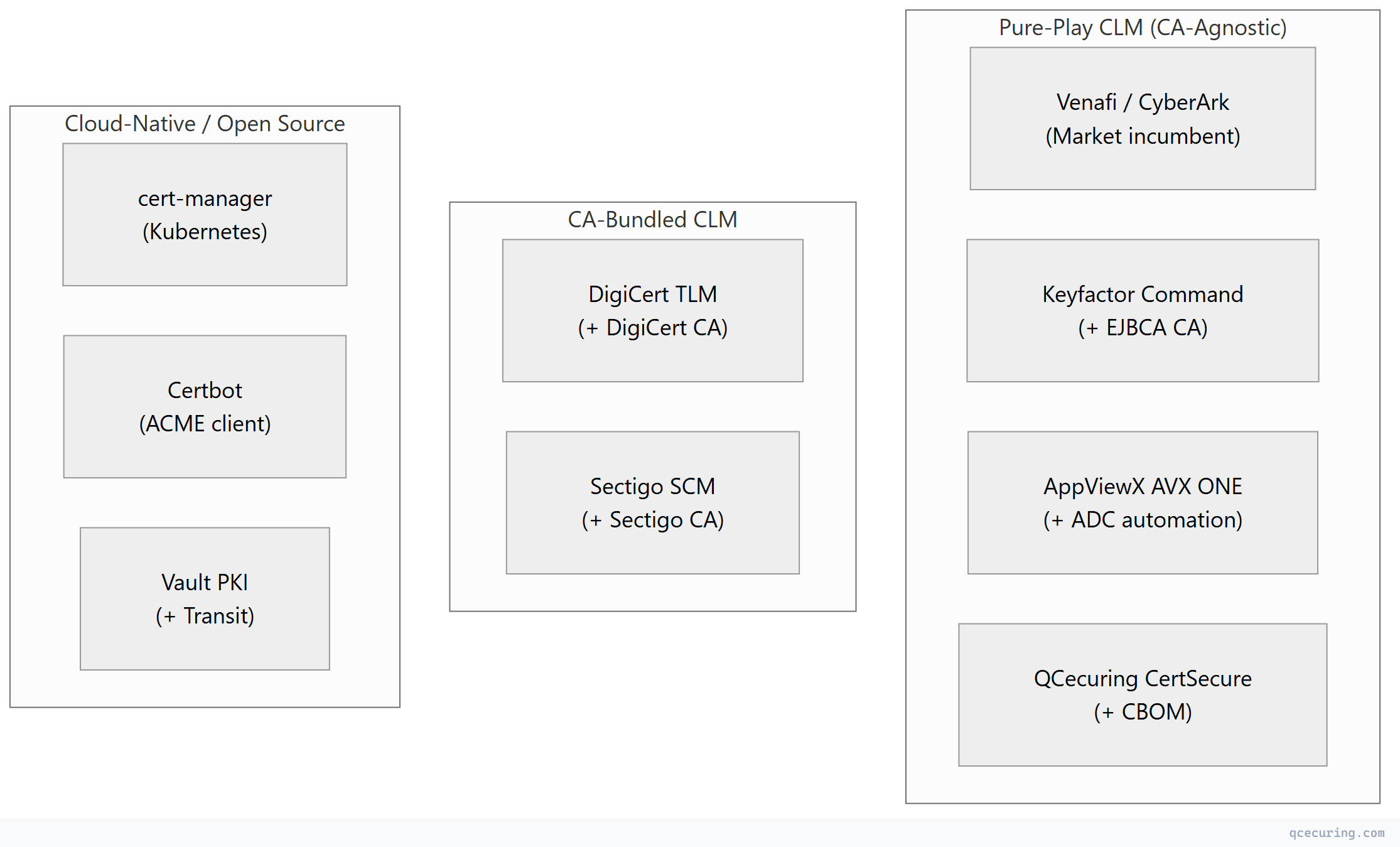Viewport: 1400px width, 847px height.
Task: Select the Venafi / CyberArk box
Action: click(x=1143, y=119)
